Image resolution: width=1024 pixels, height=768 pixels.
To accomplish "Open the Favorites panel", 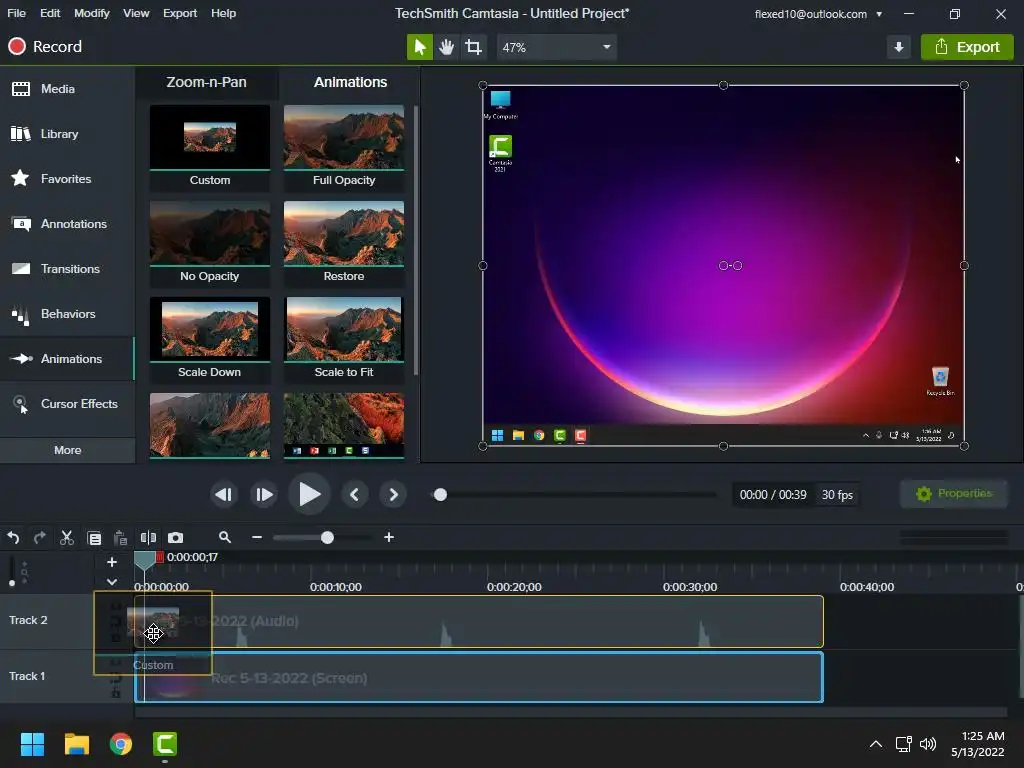I will click(67, 179).
